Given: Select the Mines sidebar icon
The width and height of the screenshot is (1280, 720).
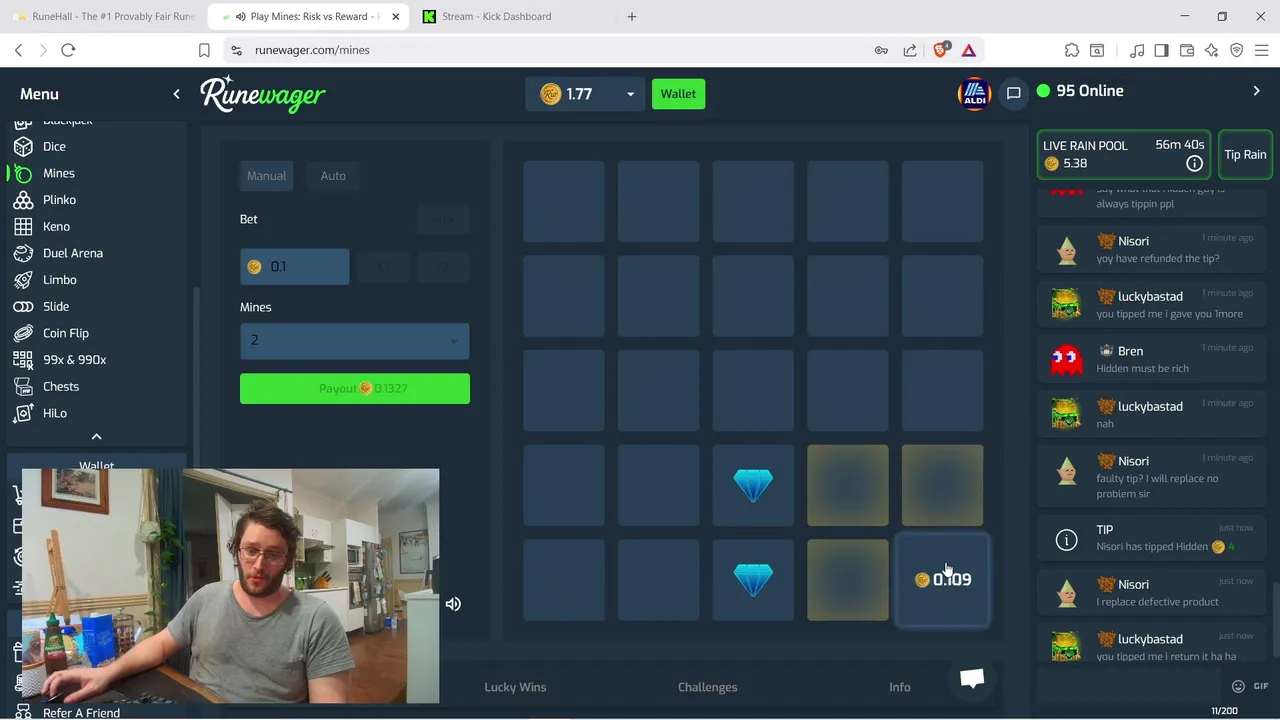Looking at the screenshot, I should point(23,173).
